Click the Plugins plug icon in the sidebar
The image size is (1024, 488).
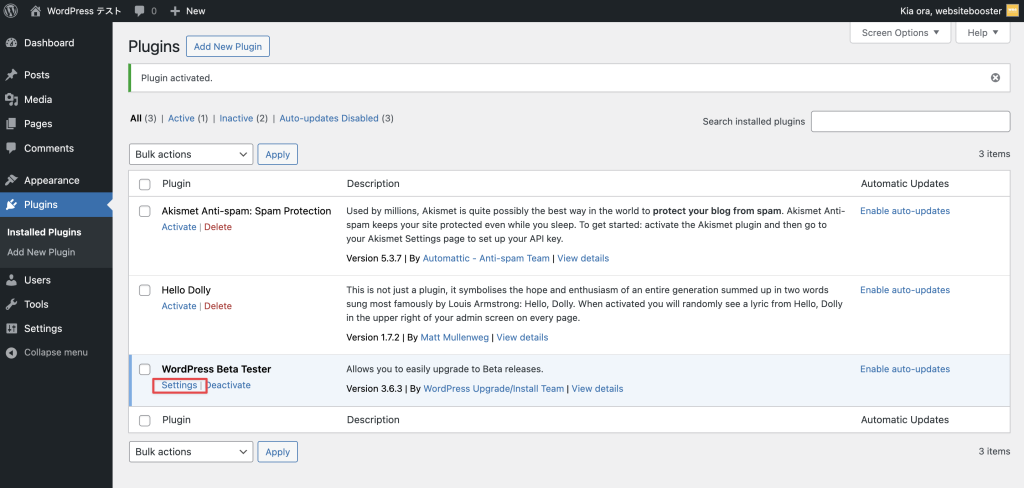[x=11, y=204]
